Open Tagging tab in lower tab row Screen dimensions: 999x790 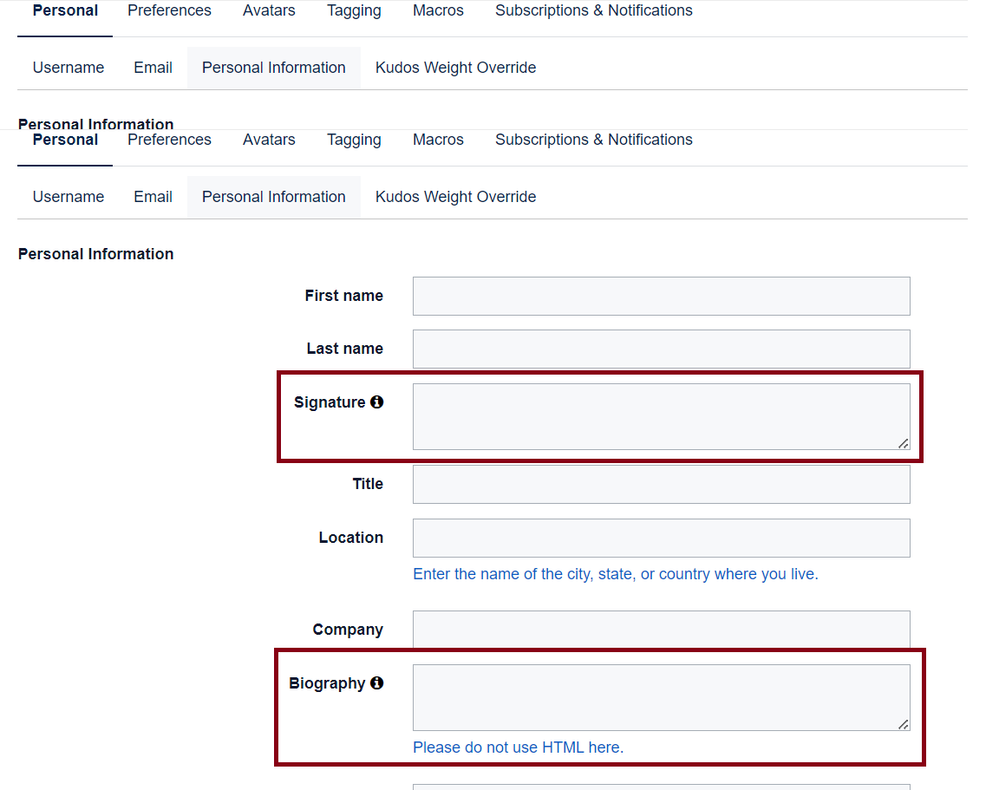coord(354,140)
